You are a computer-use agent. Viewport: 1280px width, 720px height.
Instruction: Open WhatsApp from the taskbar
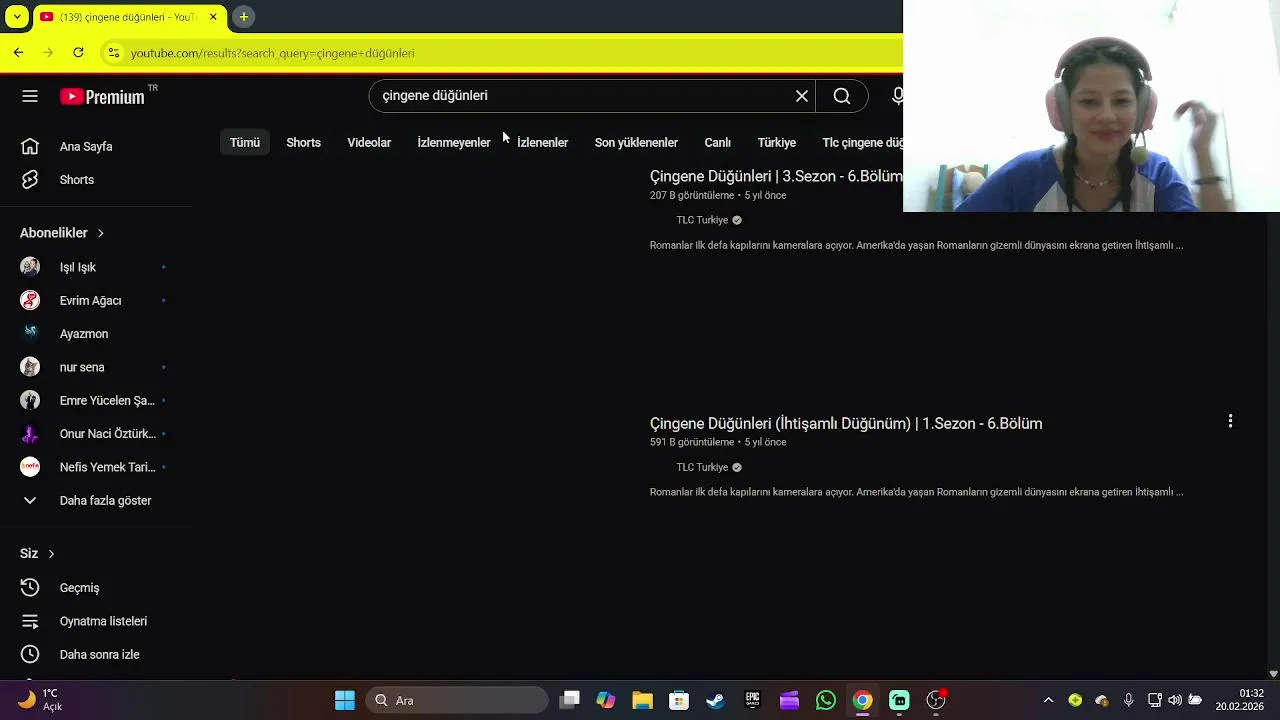click(826, 700)
